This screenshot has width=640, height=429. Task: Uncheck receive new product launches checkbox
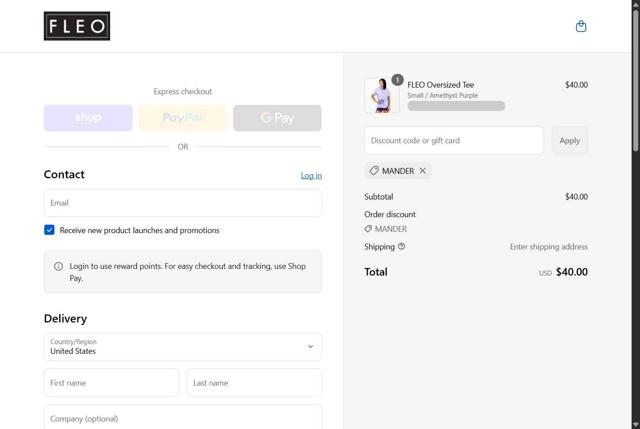(49, 230)
